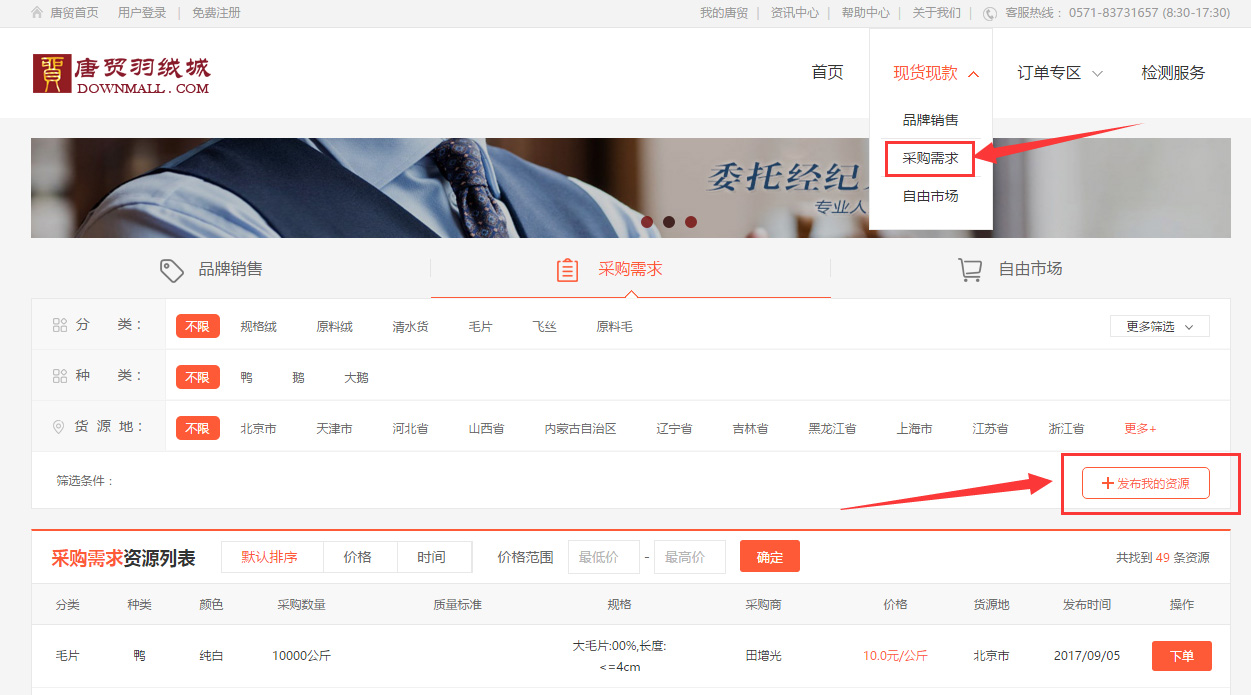Filter species by 鹅
This screenshot has height=695, width=1251.
[298, 377]
